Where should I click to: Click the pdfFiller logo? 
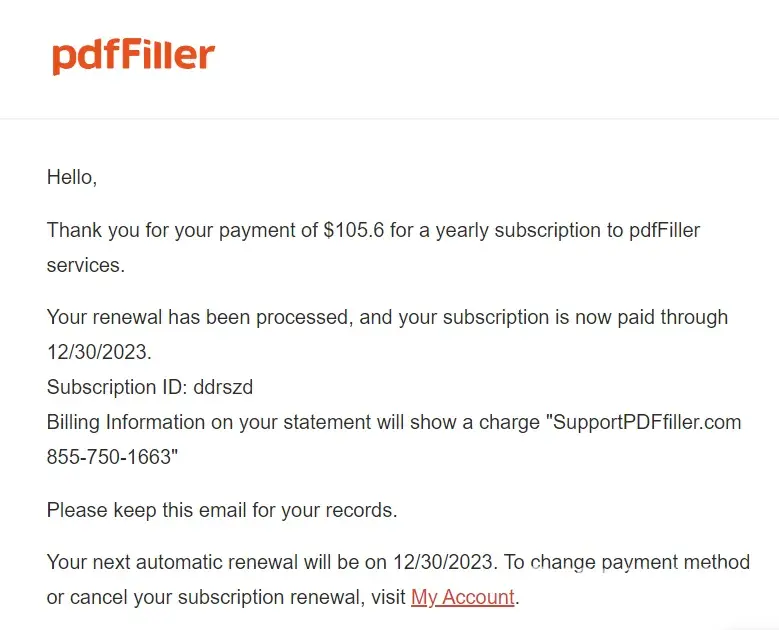133,56
